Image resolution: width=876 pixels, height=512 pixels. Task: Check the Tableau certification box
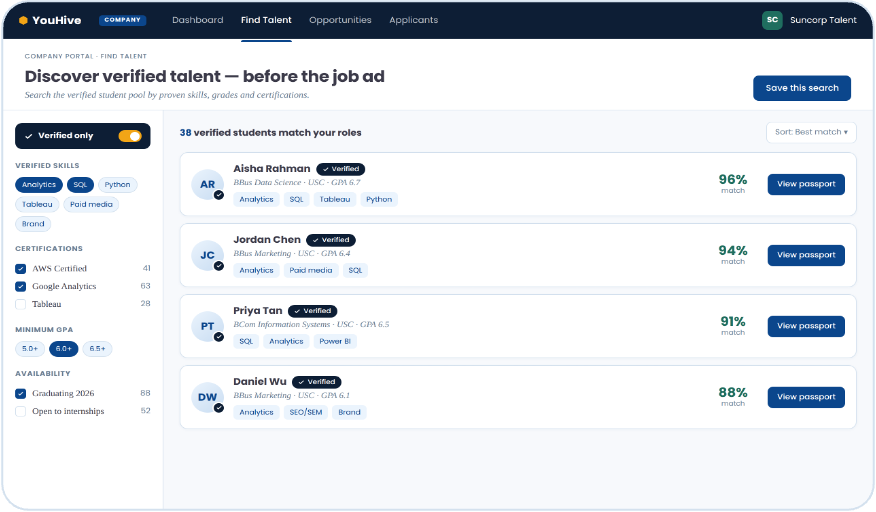pyautogui.click(x=21, y=305)
